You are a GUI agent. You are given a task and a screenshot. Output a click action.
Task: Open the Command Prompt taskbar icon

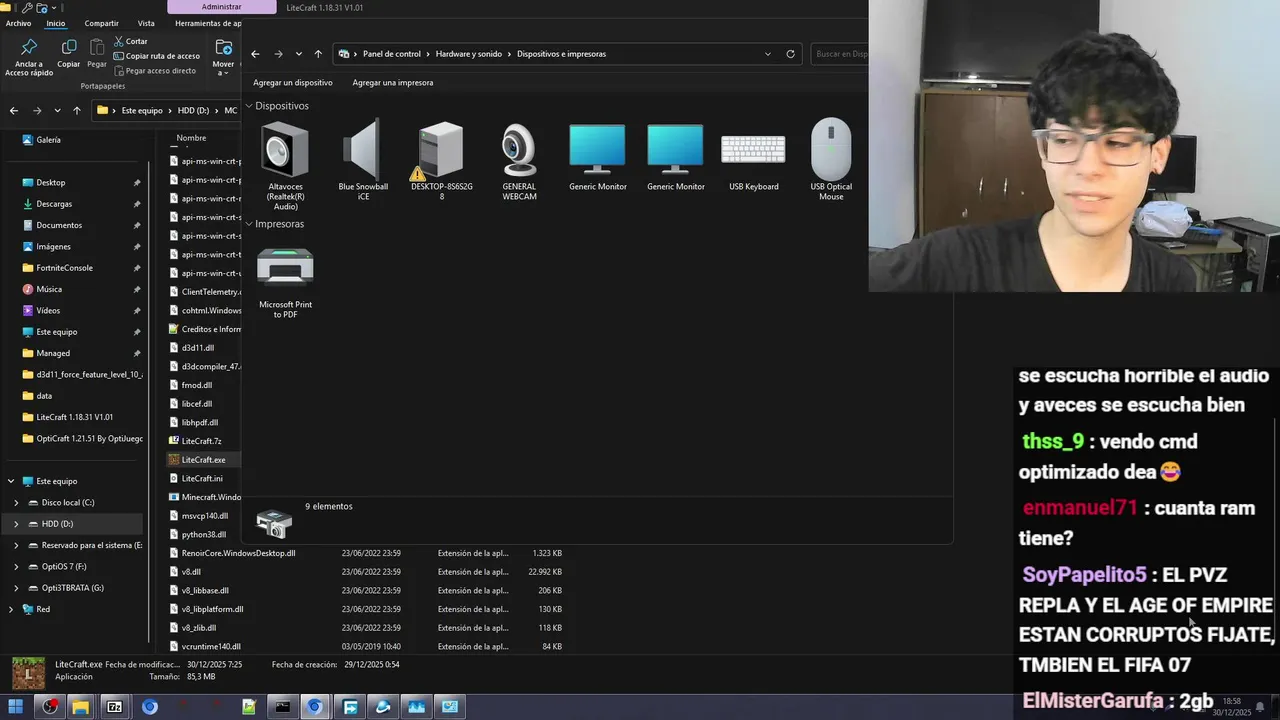coord(283,707)
